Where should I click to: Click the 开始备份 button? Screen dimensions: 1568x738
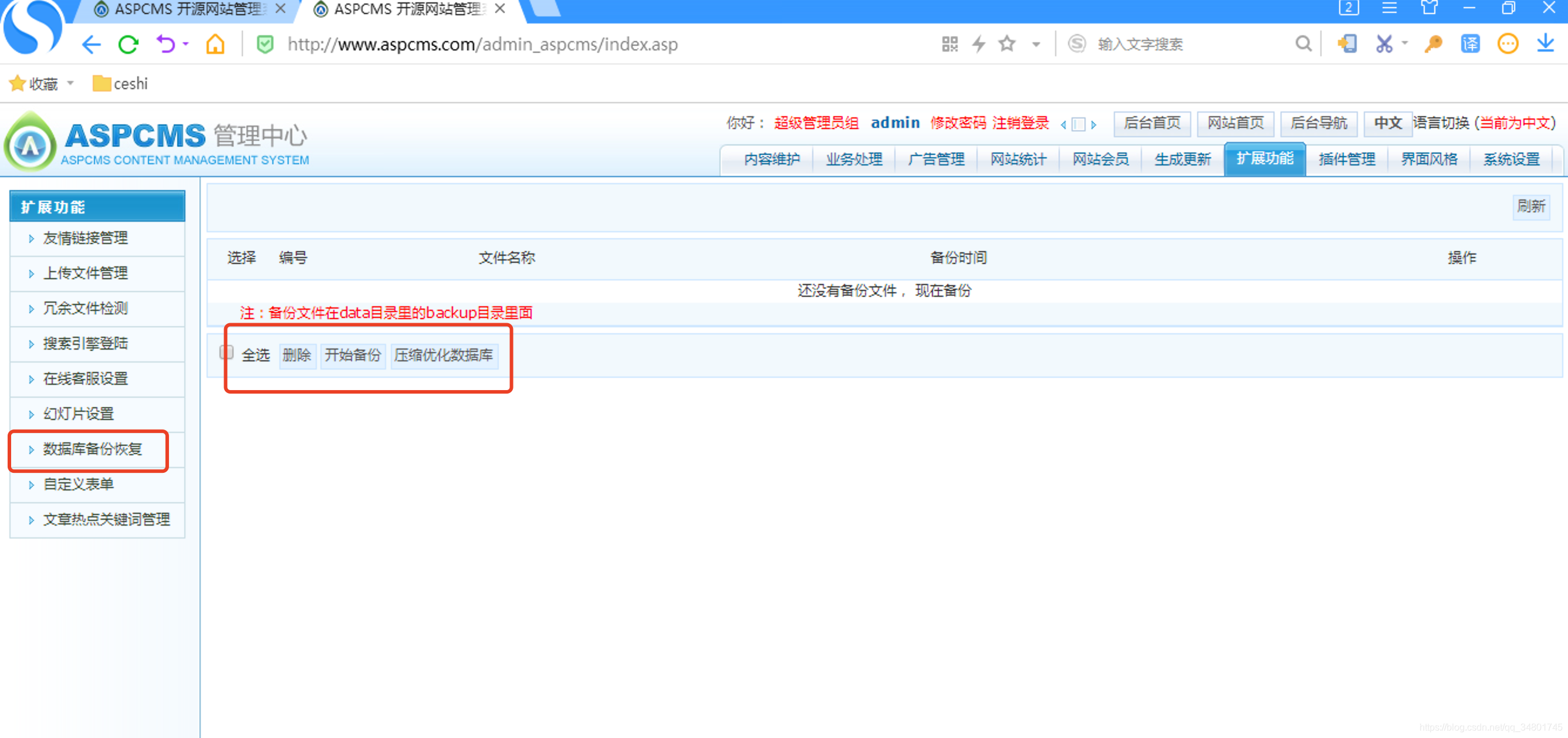(x=353, y=356)
